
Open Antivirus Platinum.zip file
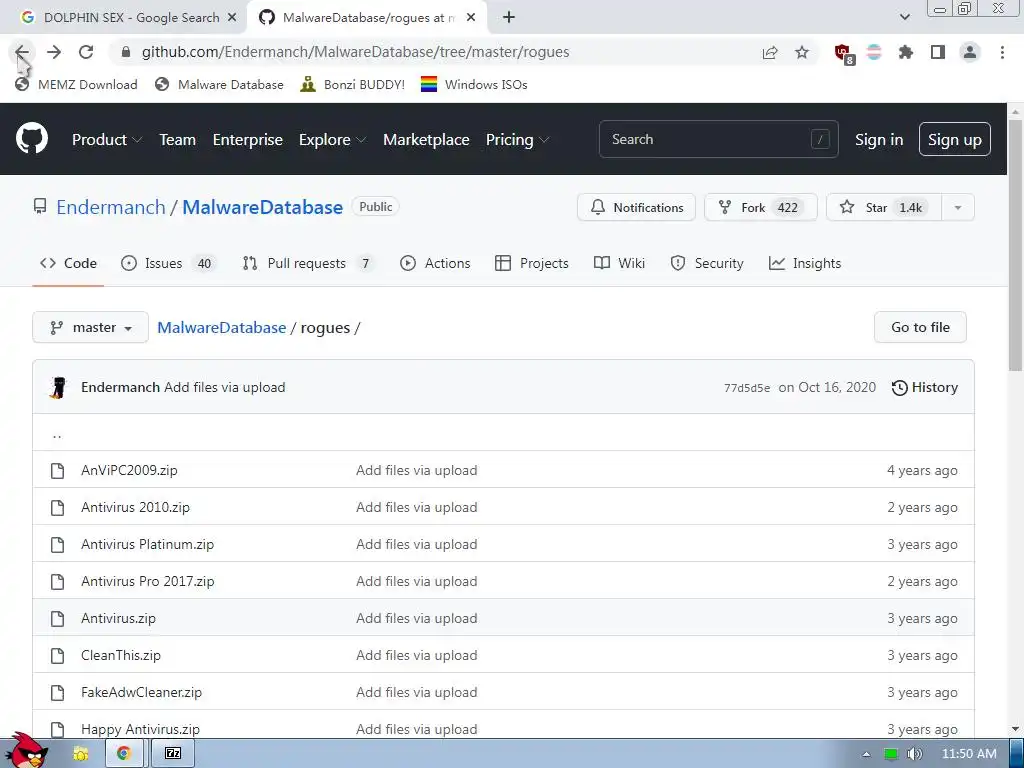(148, 544)
